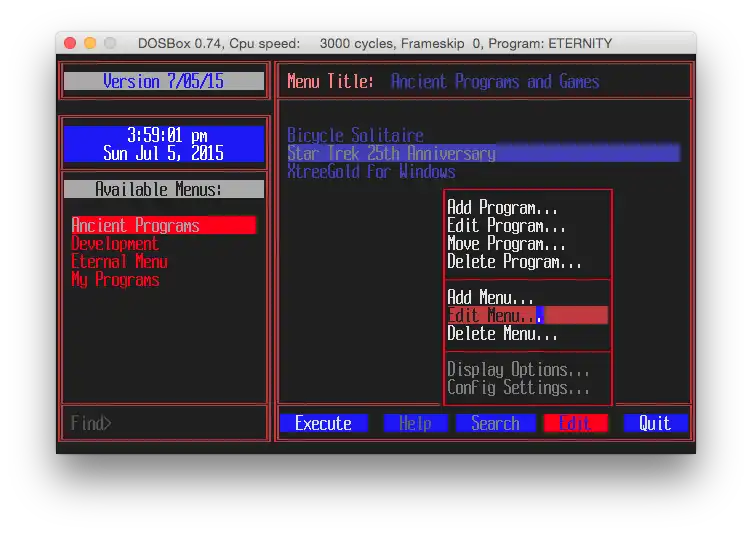
Task: Open the Help button
Action: pos(415,423)
